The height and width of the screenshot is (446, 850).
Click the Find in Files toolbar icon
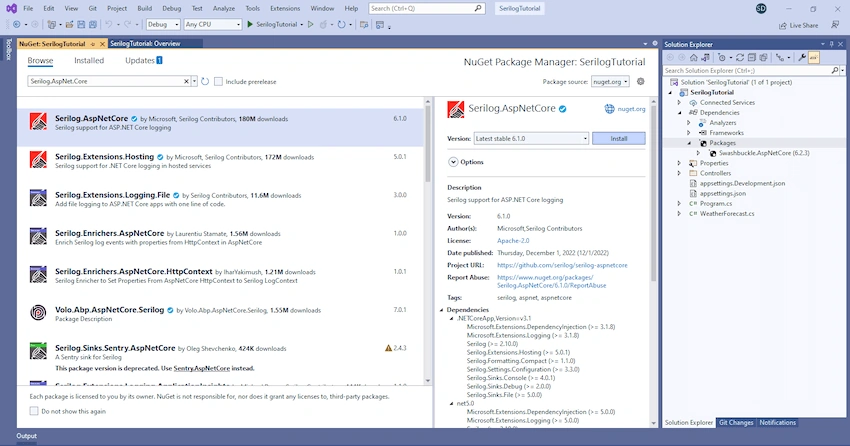(x=364, y=24)
